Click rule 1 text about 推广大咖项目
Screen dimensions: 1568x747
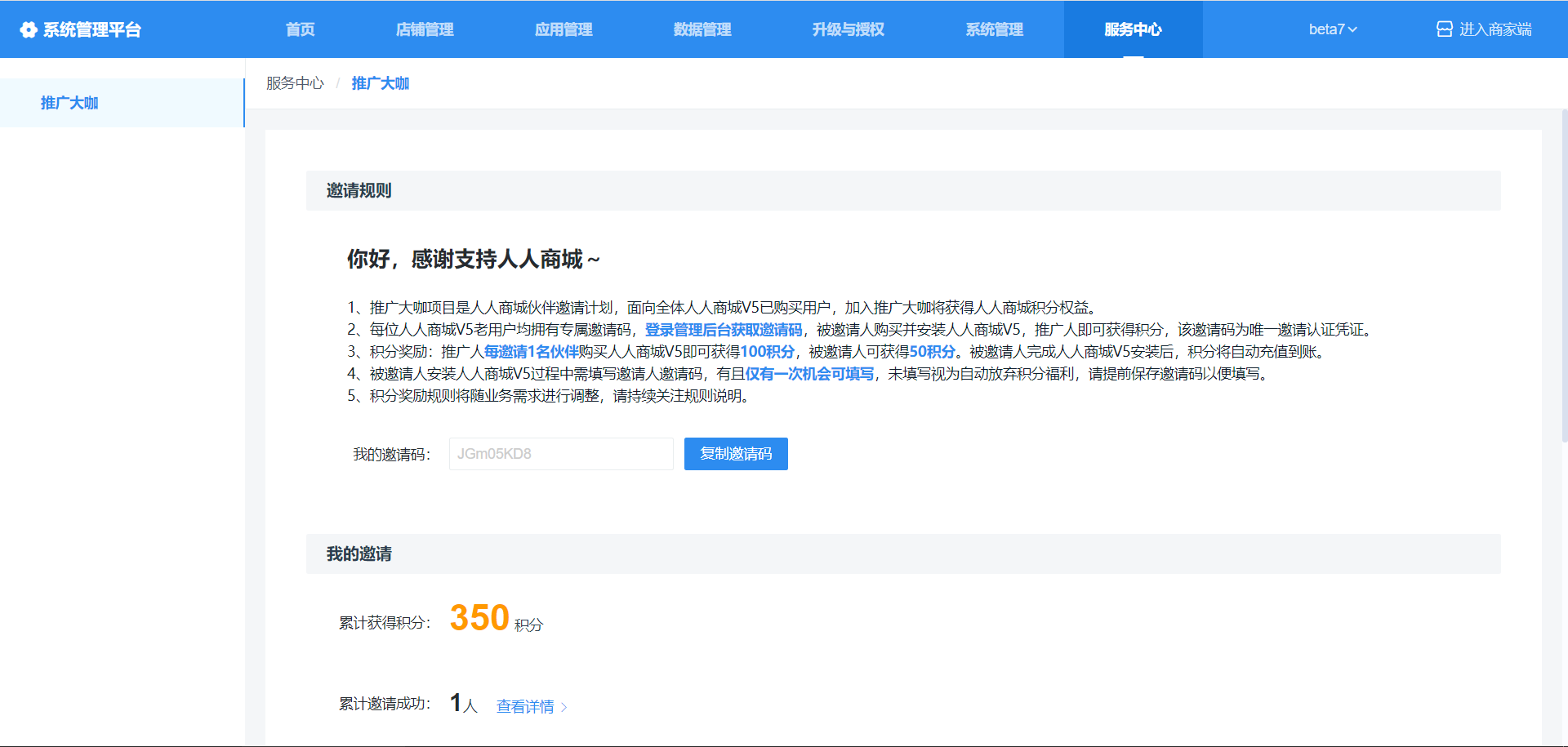[x=722, y=308]
